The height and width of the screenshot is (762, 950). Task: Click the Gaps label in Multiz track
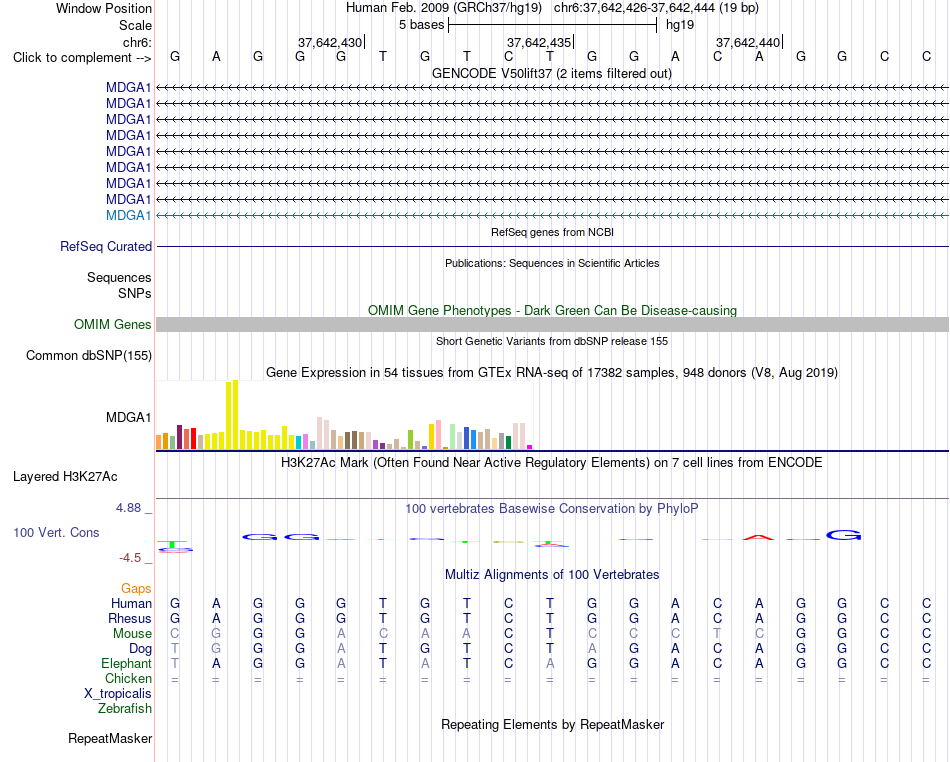point(136,588)
